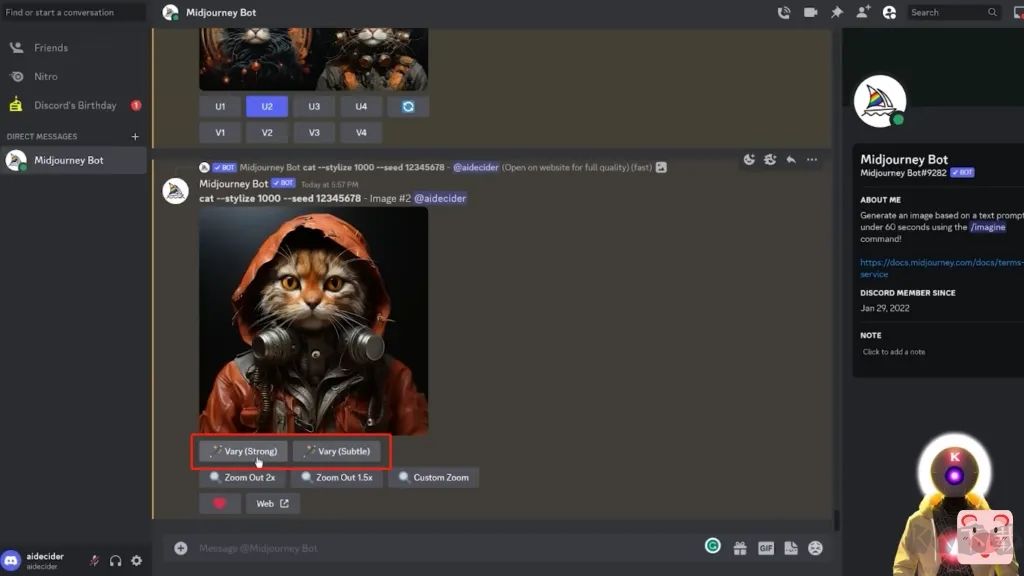This screenshot has width=1024, height=576.
Task: Click the Vary (Strong) button
Action: 243,451
